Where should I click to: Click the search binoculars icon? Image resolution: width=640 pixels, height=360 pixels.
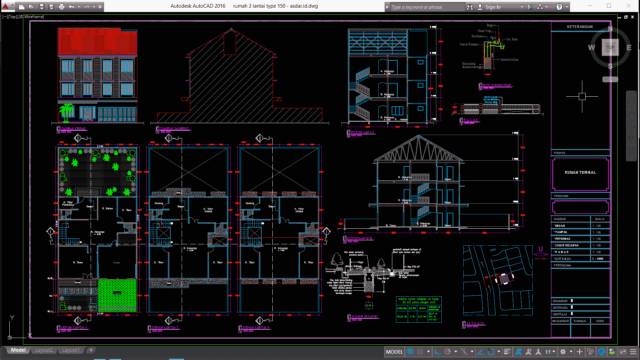[470, 7]
